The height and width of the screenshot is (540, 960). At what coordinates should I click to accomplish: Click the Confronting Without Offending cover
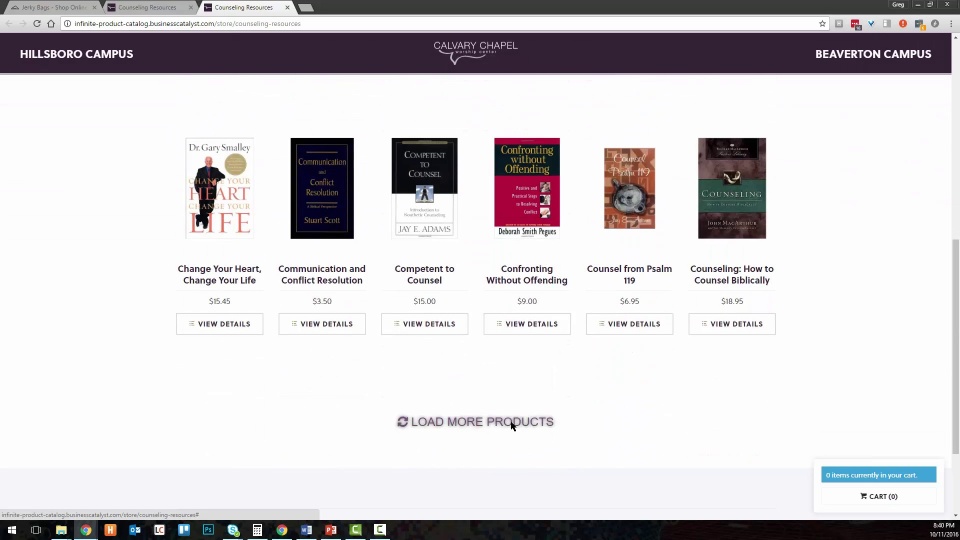(527, 188)
